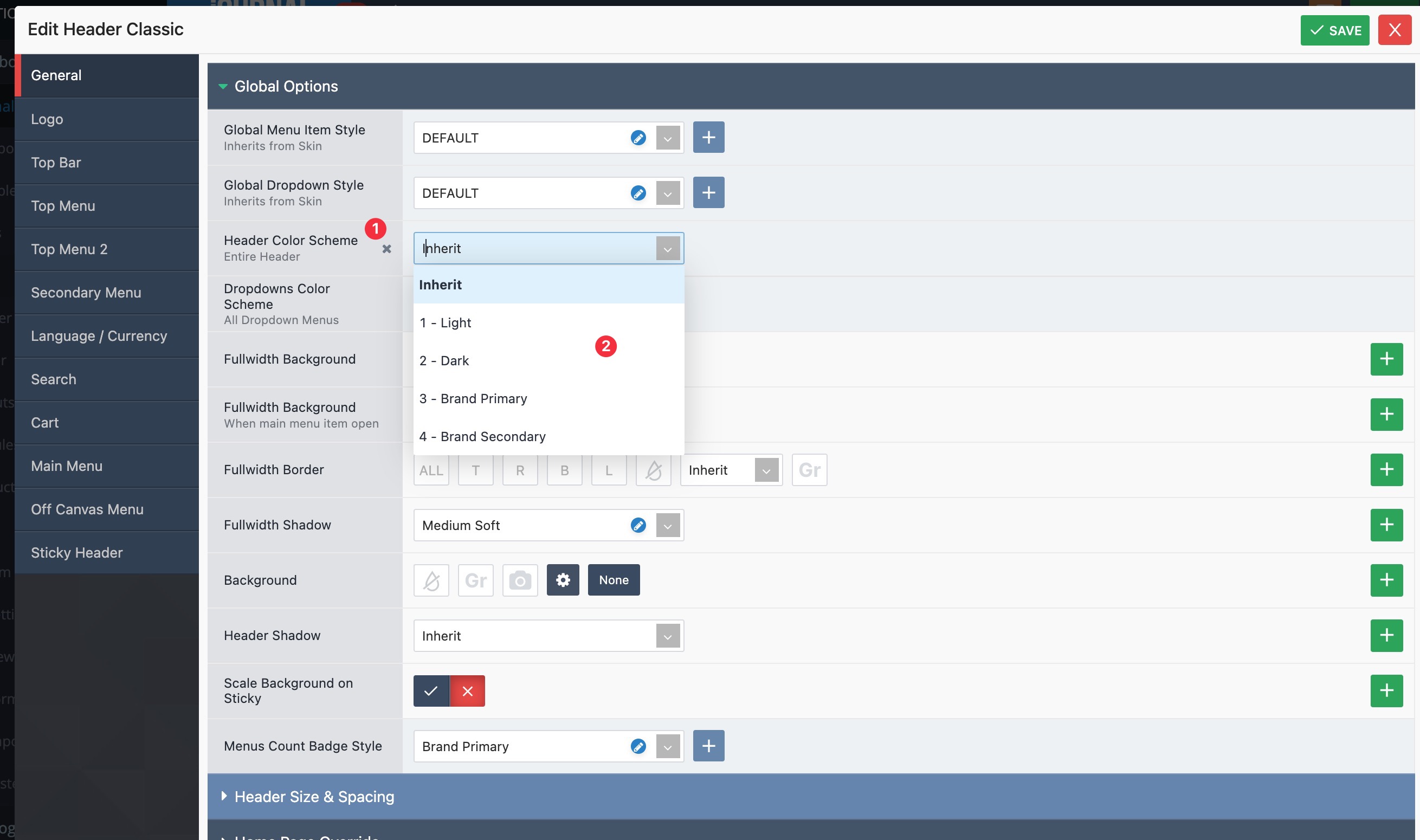Viewport: 1420px width, 840px height.
Task: Open the Background gradient editor
Action: click(475, 580)
